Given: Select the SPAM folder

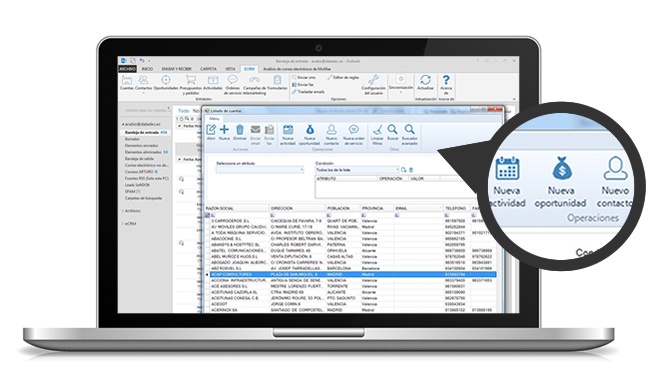Looking at the screenshot, I should (133, 192).
